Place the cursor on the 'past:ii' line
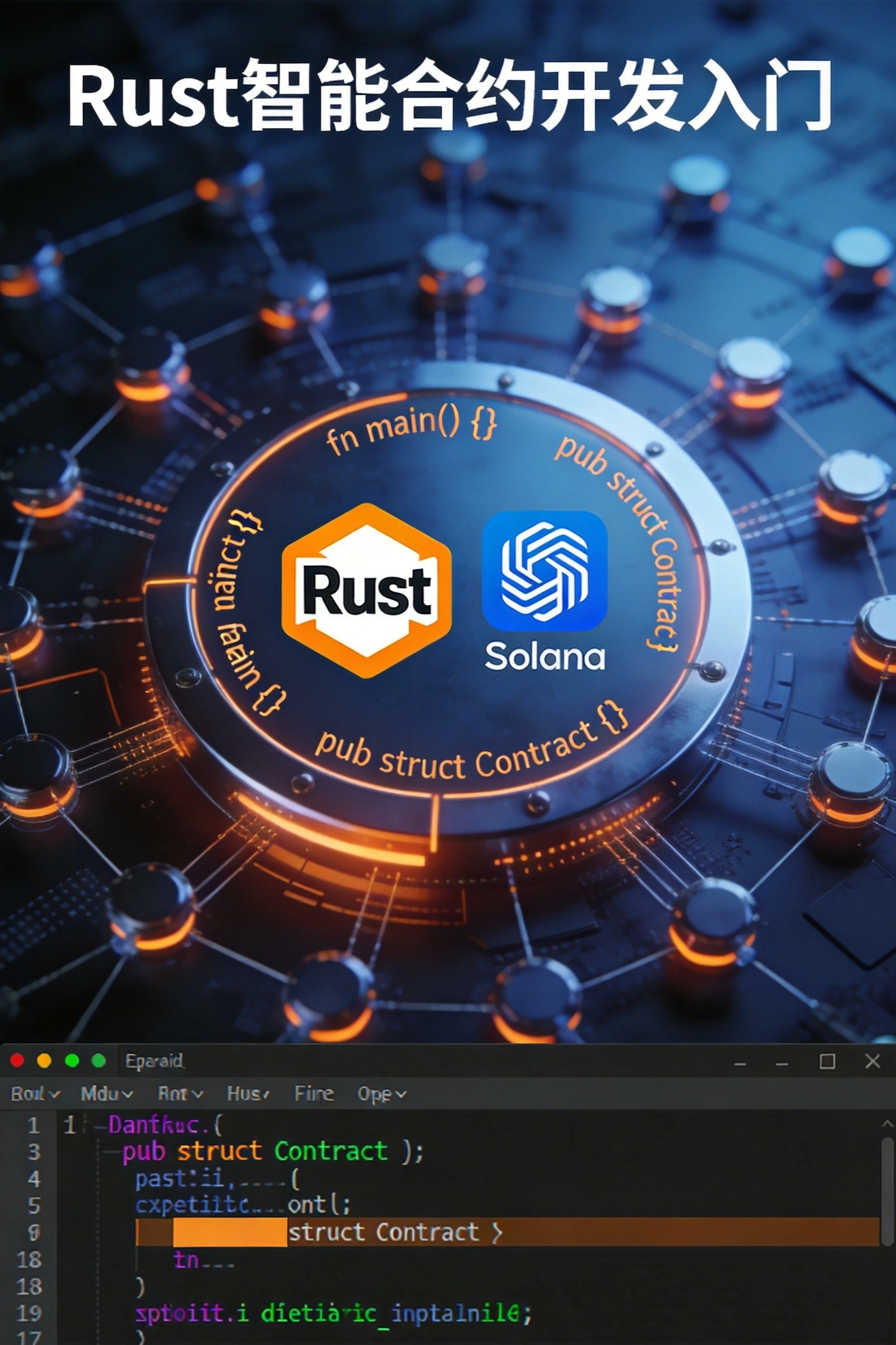The image size is (896, 1345). (x=217, y=1178)
